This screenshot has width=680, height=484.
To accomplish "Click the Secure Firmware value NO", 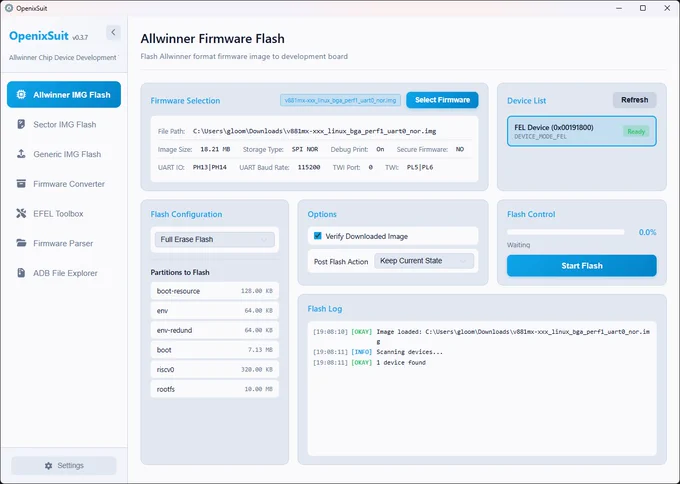I will pos(460,149).
